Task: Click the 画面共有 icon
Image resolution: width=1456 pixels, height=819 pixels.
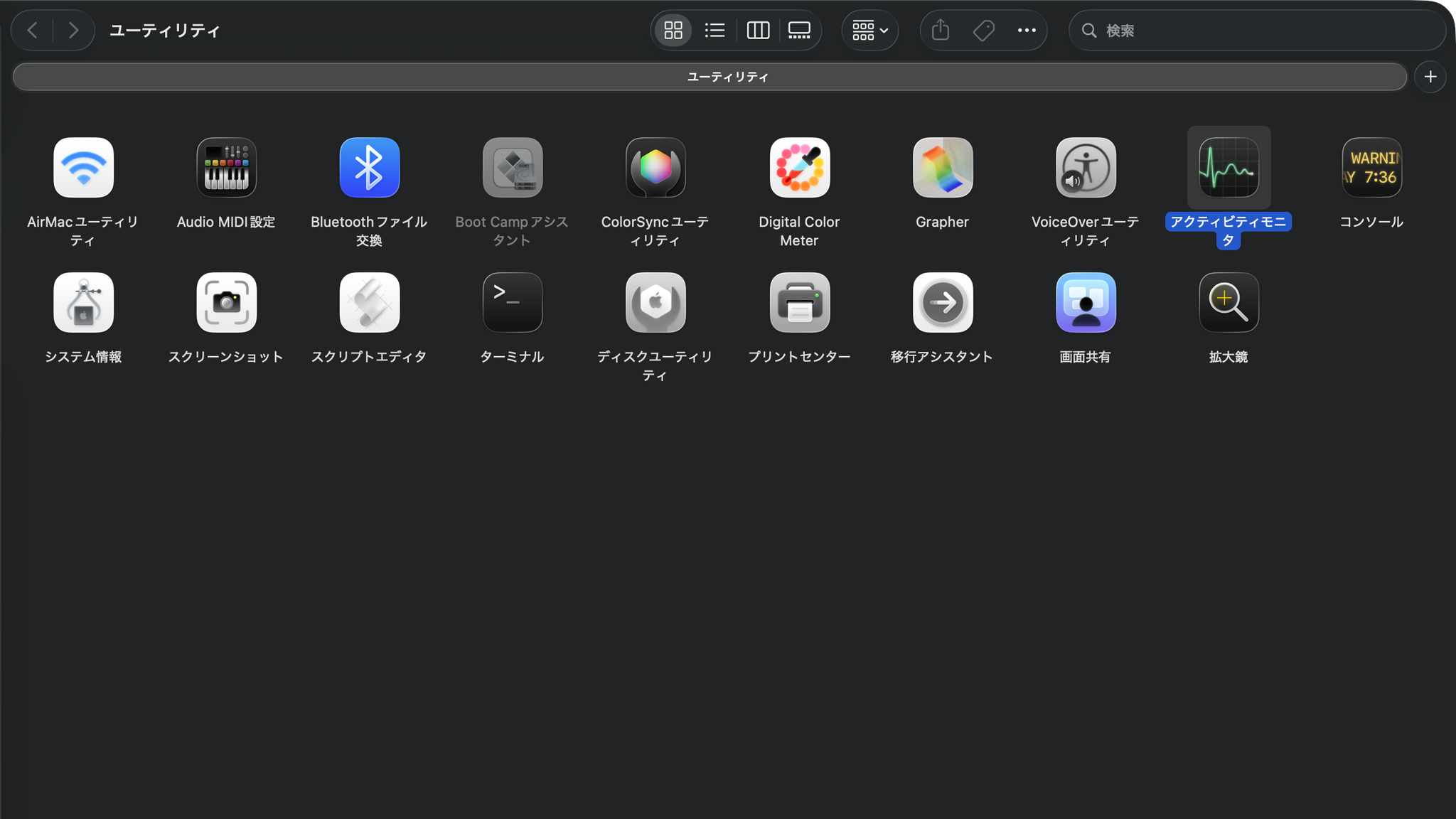Action: 1086,303
